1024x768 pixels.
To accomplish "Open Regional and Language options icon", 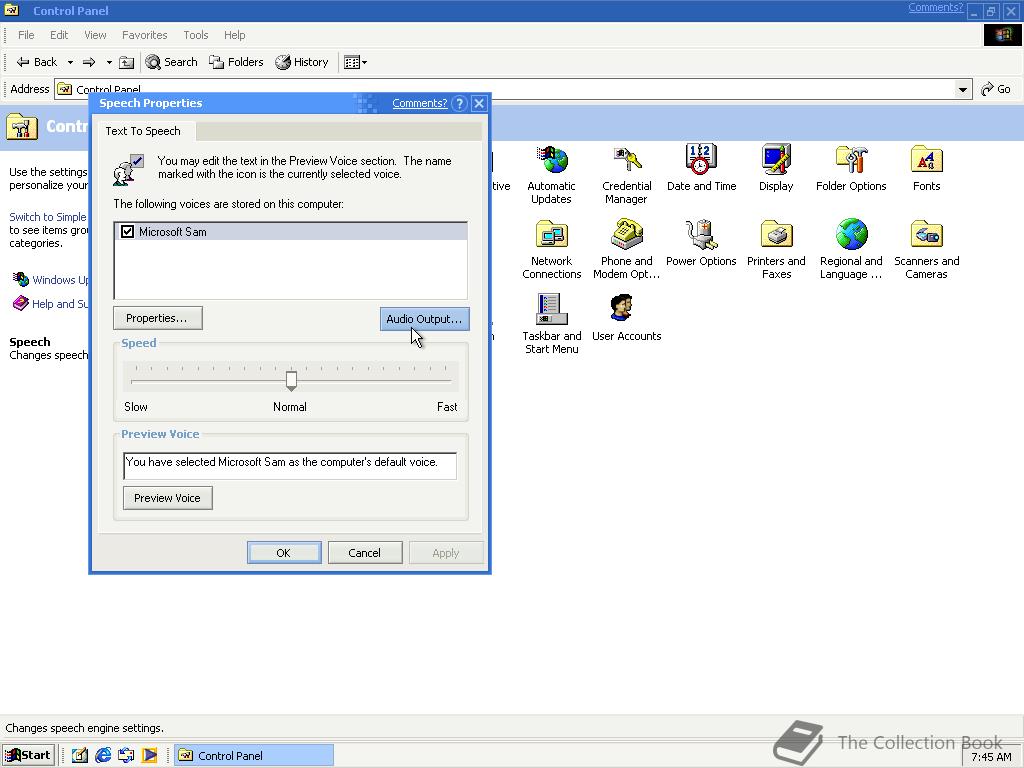I will click(851, 249).
